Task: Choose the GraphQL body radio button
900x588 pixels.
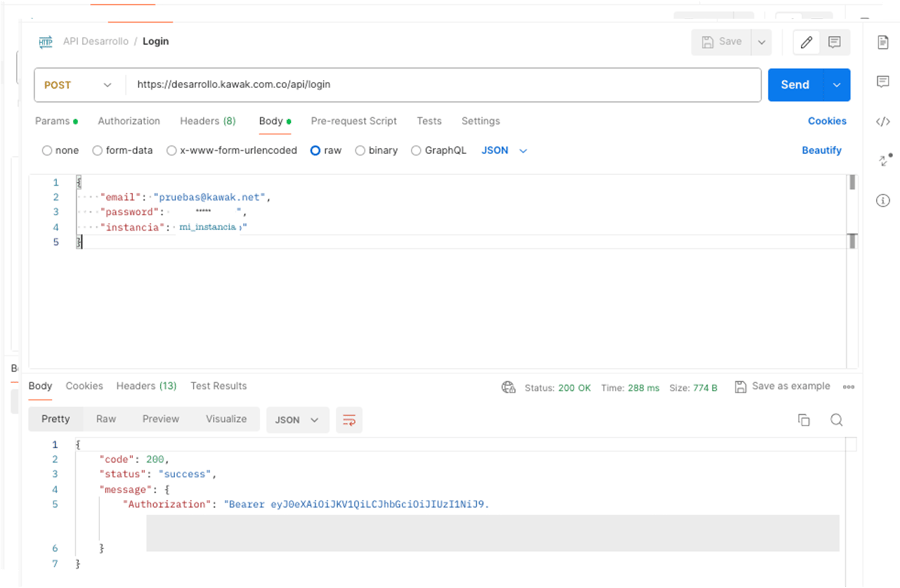Action: pos(416,151)
